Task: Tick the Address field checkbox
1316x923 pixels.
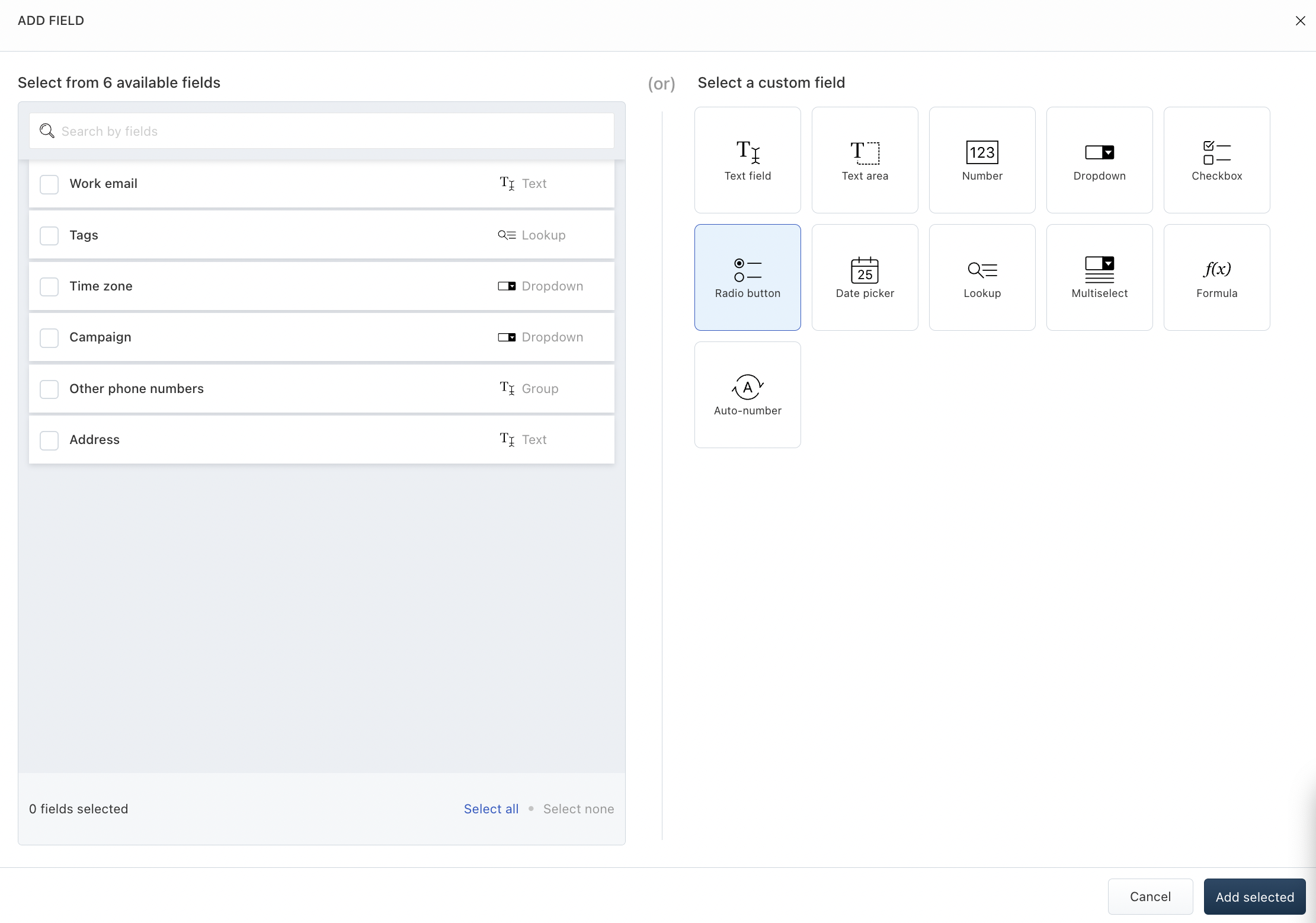Action: coord(49,440)
